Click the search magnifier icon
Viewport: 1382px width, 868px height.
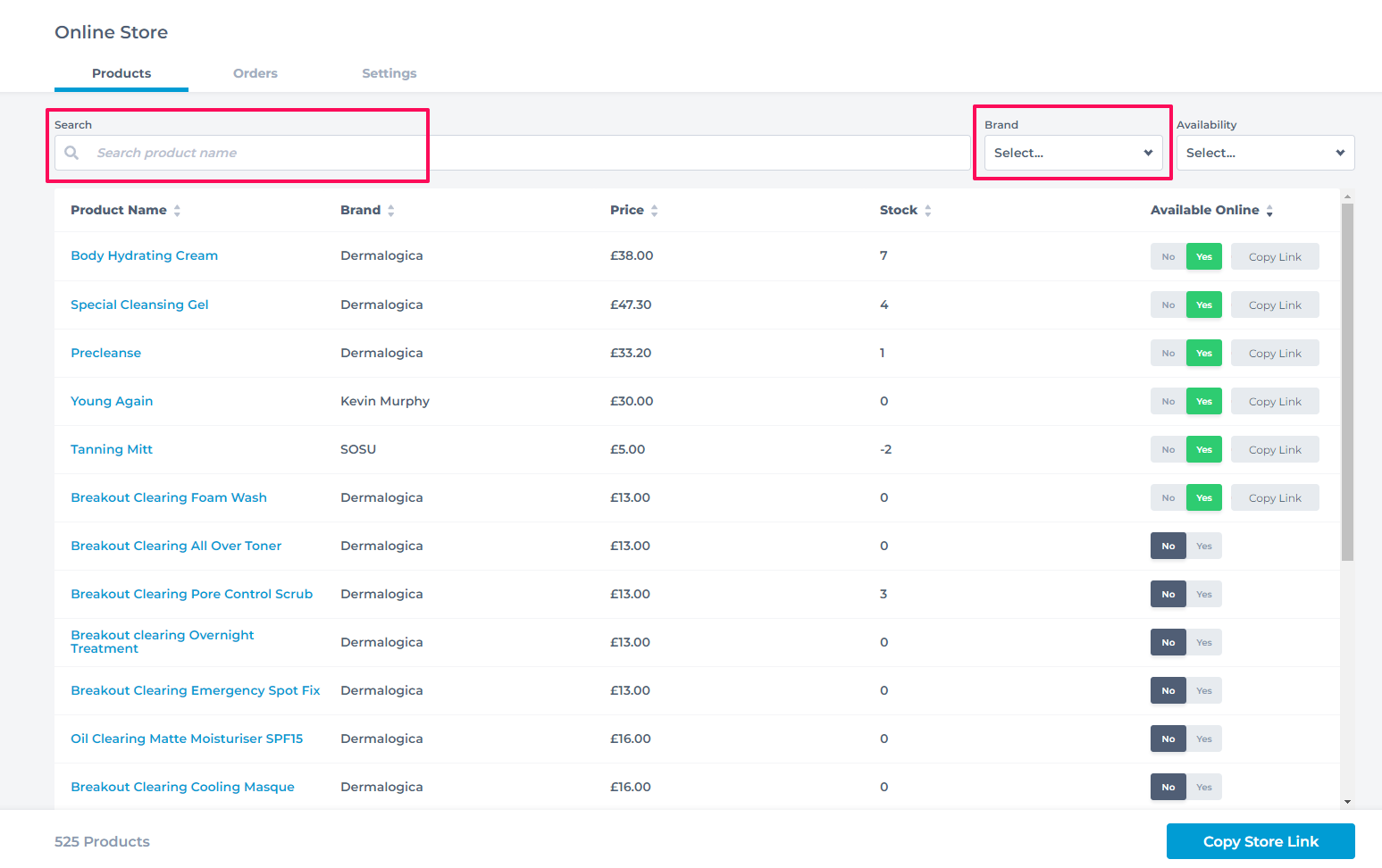point(71,153)
